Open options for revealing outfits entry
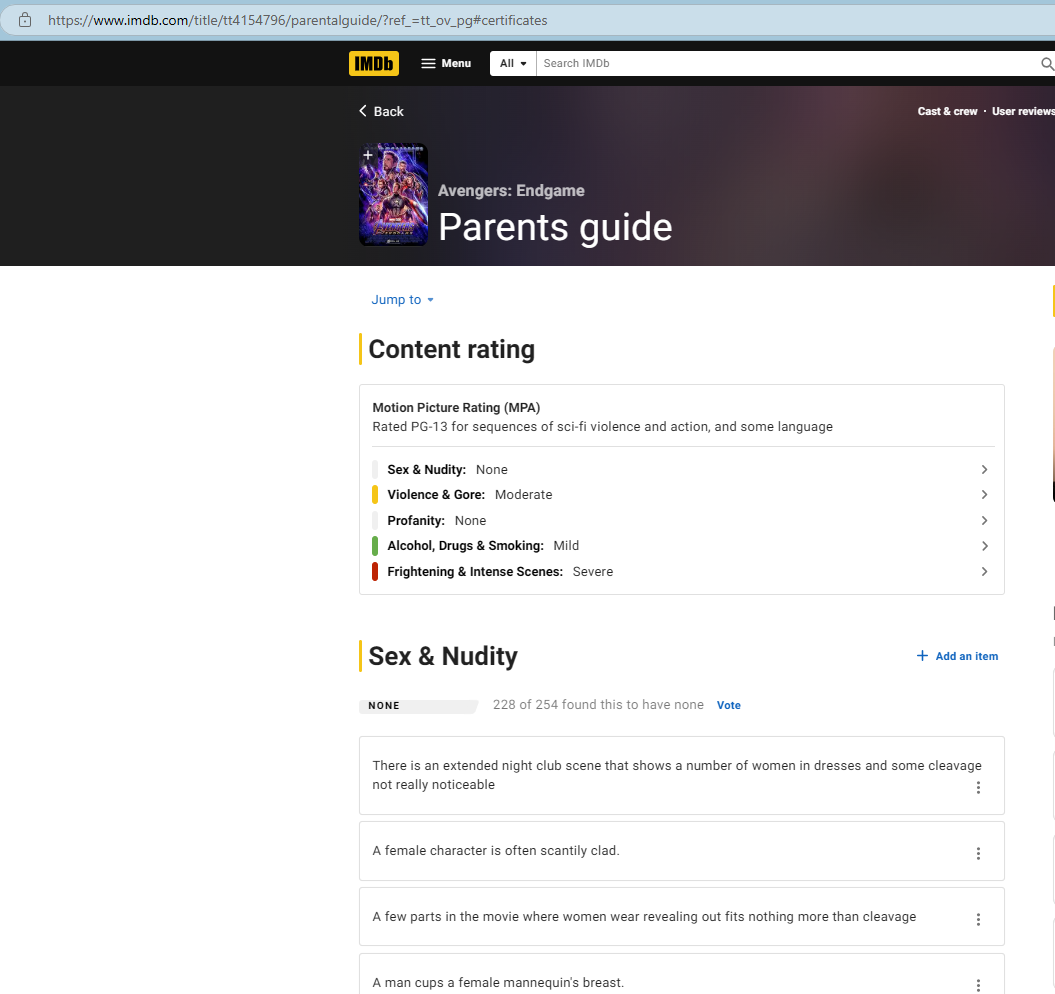 tap(978, 920)
